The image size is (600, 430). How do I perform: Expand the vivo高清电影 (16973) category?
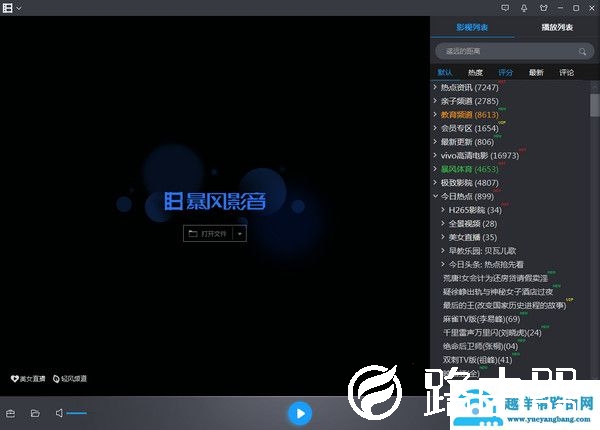pyautogui.click(x=435, y=155)
